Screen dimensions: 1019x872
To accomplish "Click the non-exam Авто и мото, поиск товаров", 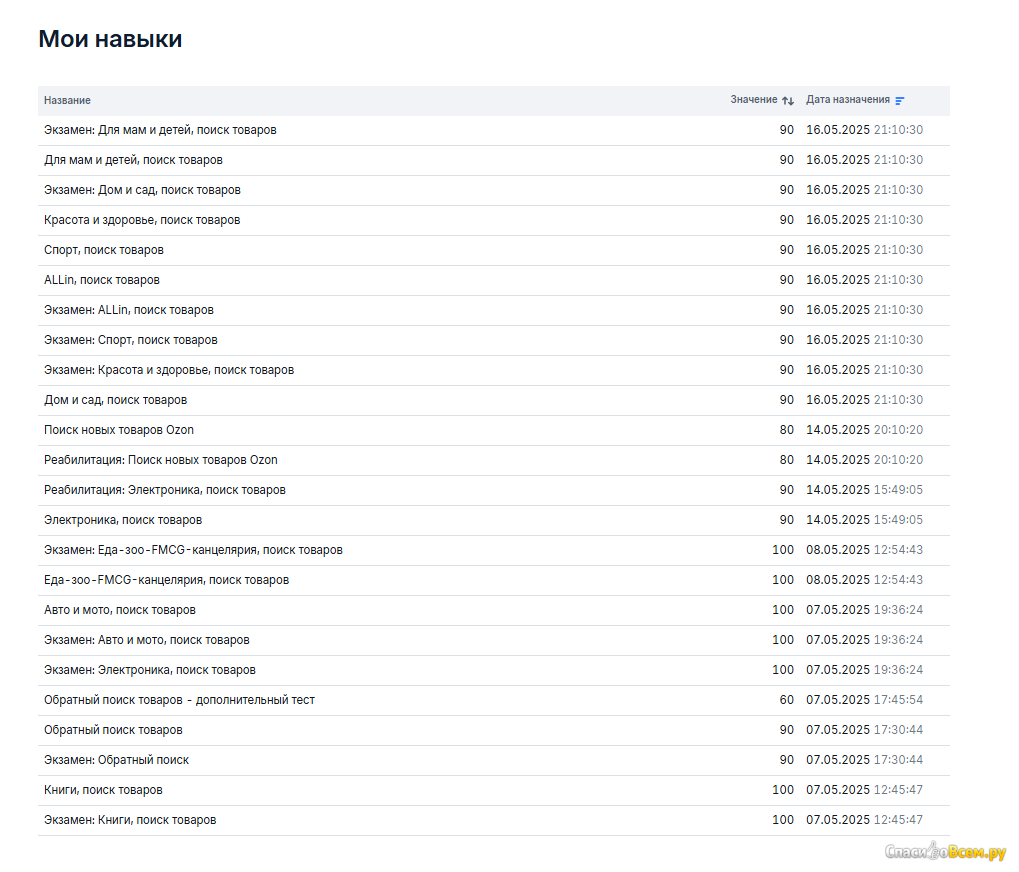I will [120, 610].
